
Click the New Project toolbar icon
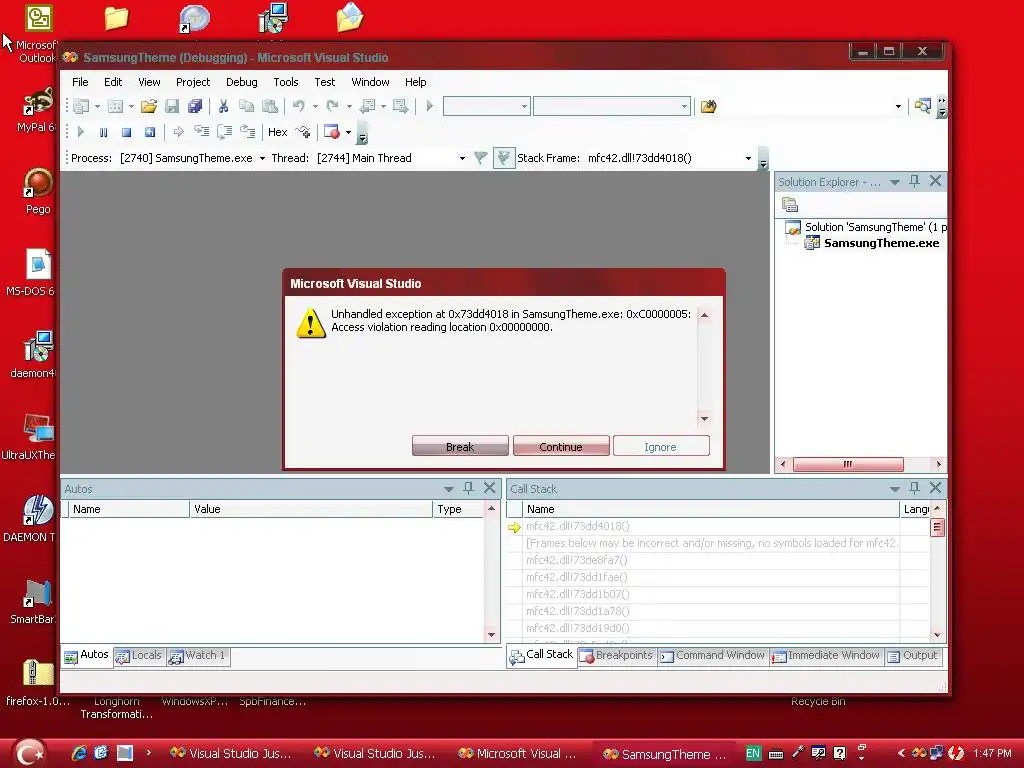point(81,106)
